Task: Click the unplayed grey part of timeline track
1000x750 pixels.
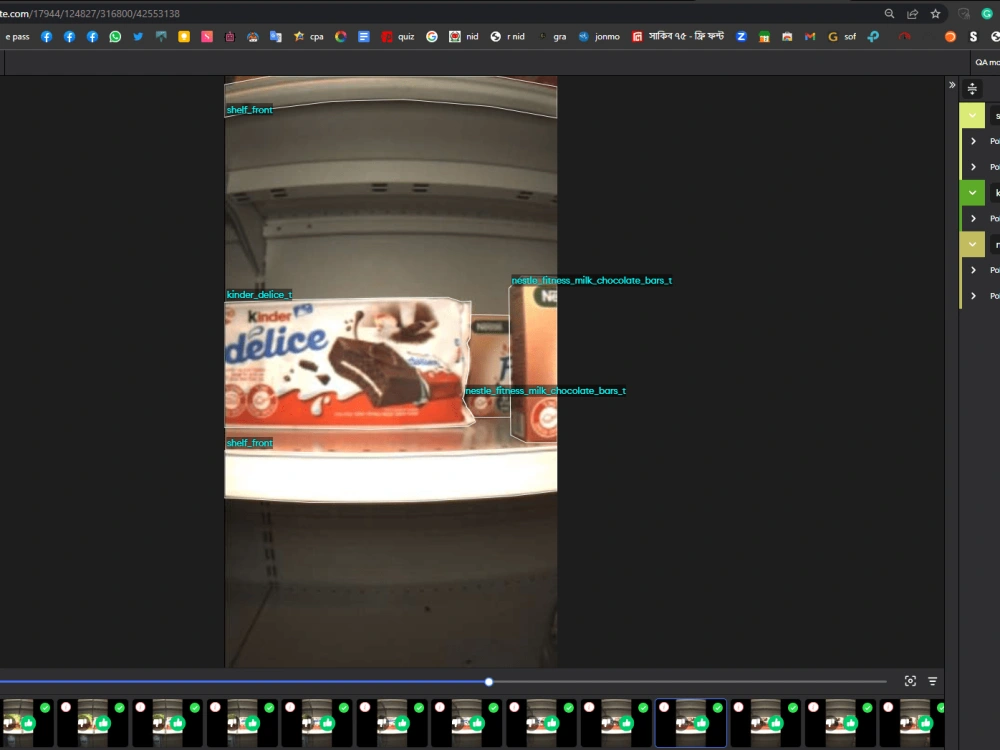Action: (x=689, y=682)
